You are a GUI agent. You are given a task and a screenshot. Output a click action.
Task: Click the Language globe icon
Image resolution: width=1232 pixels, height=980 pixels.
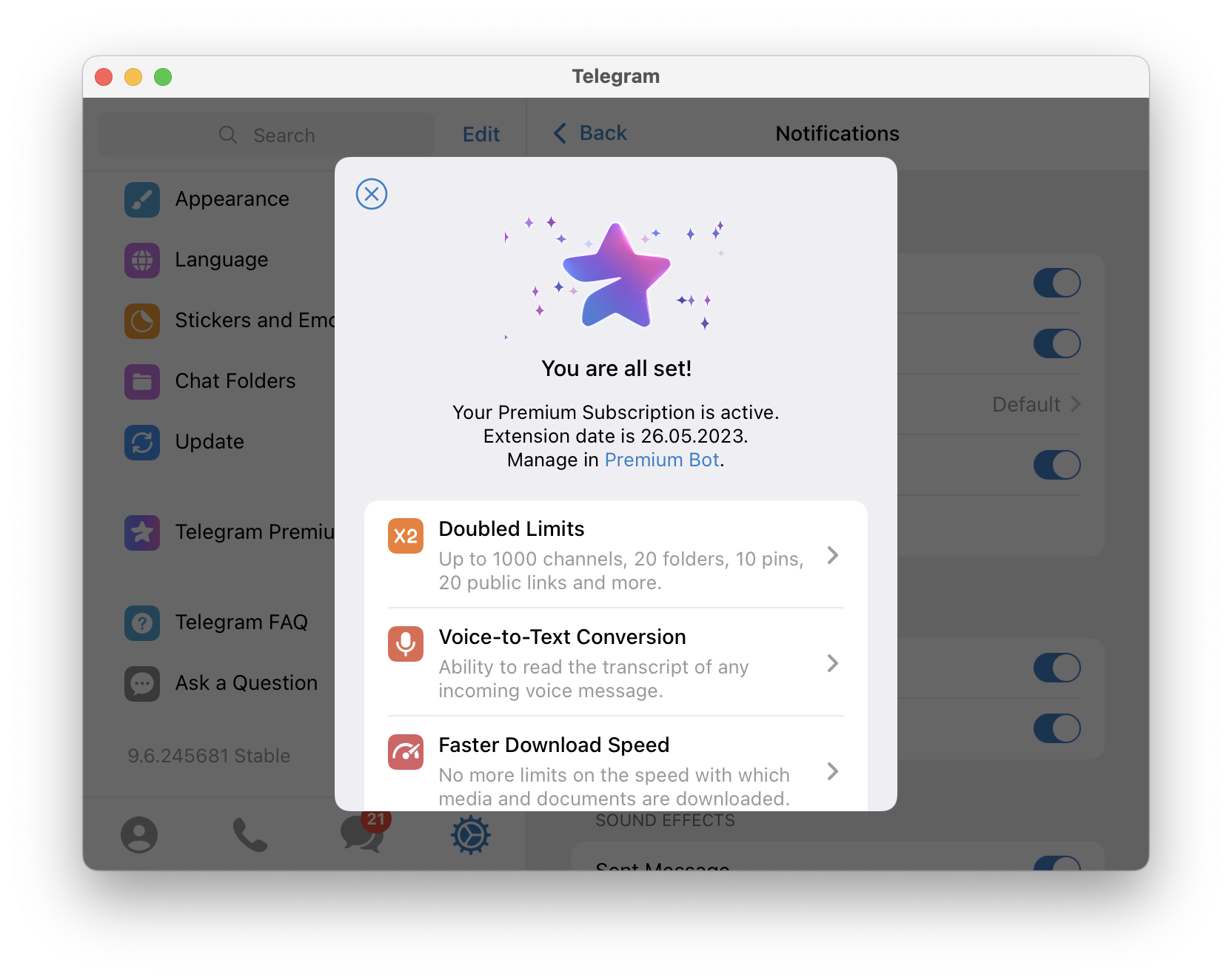tap(142, 261)
